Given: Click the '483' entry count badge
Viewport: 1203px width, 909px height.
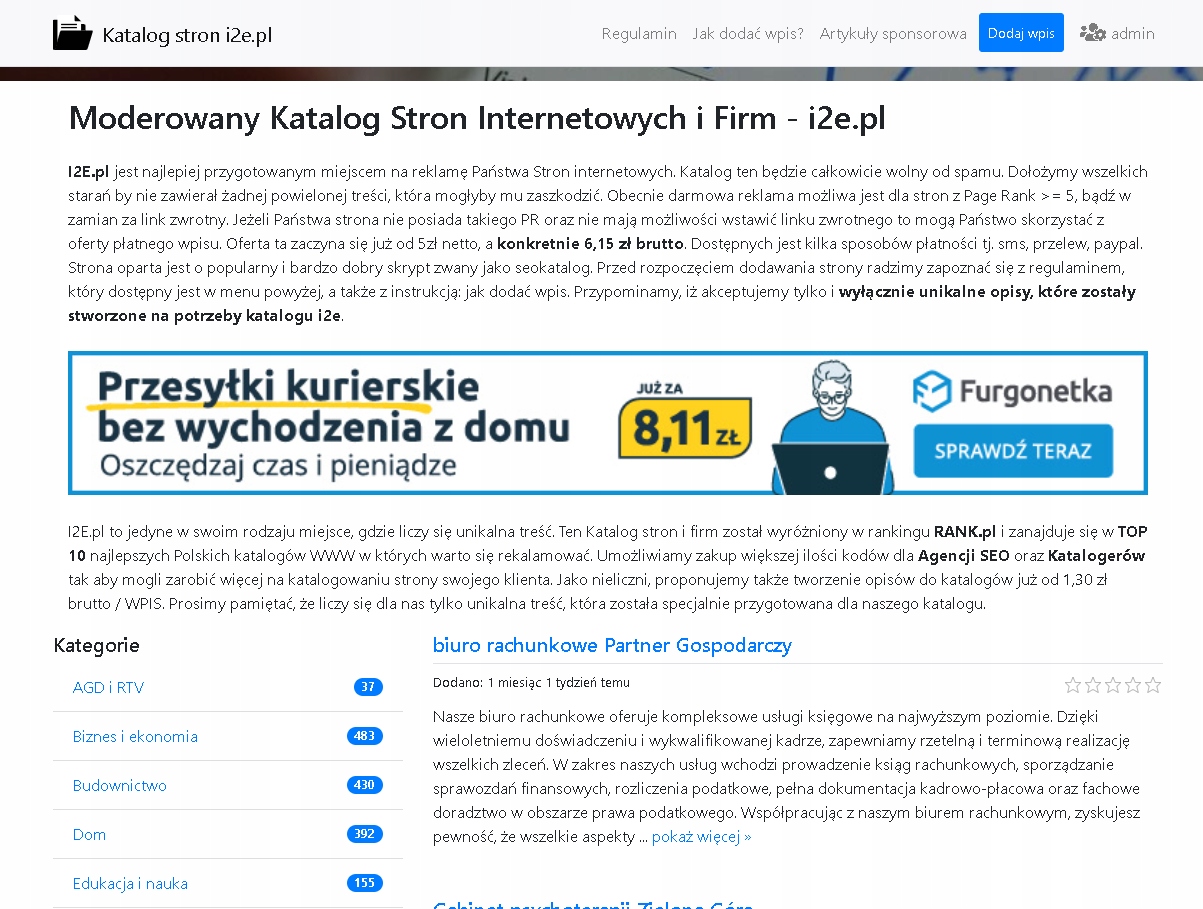Looking at the screenshot, I should pos(364,736).
